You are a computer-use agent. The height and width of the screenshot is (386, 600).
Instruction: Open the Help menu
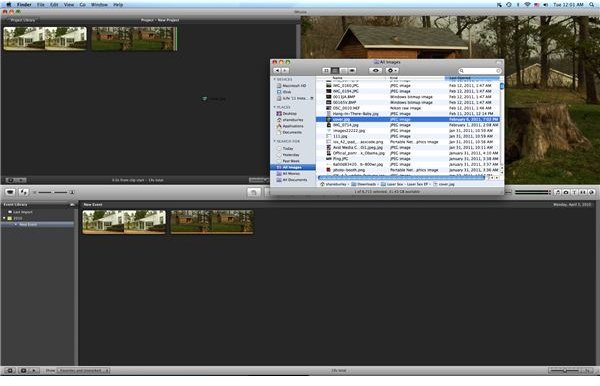(118, 5)
